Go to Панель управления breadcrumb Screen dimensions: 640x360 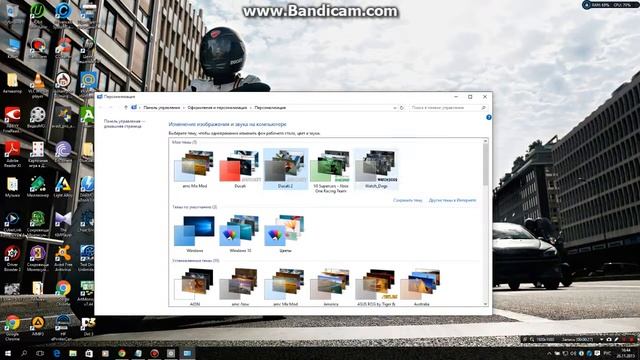pos(162,108)
